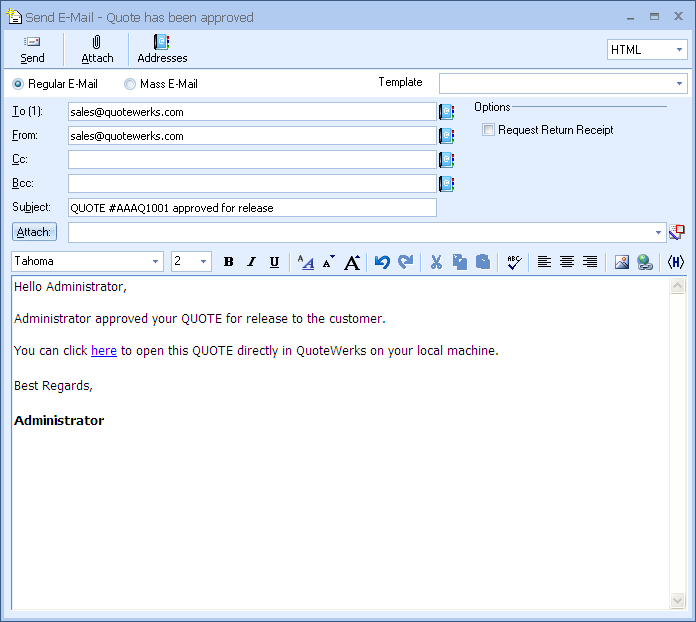The image size is (696, 622).
Task: Click the Attach button beside attachment field
Action: pos(35,232)
